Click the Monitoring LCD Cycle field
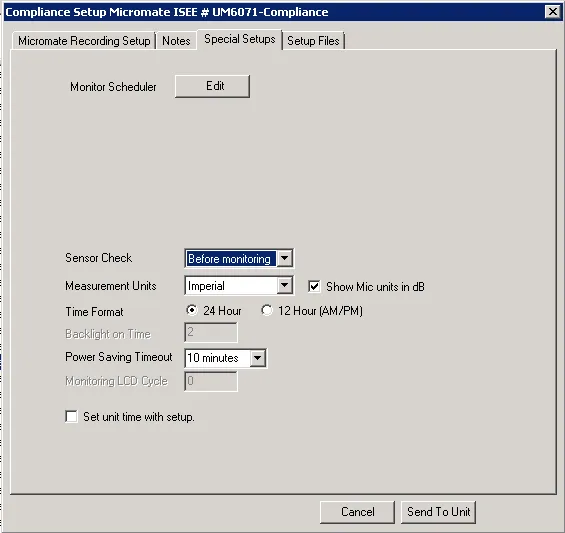Viewport: 565px width, 533px height. pyautogui.click(x=211, y=381)
